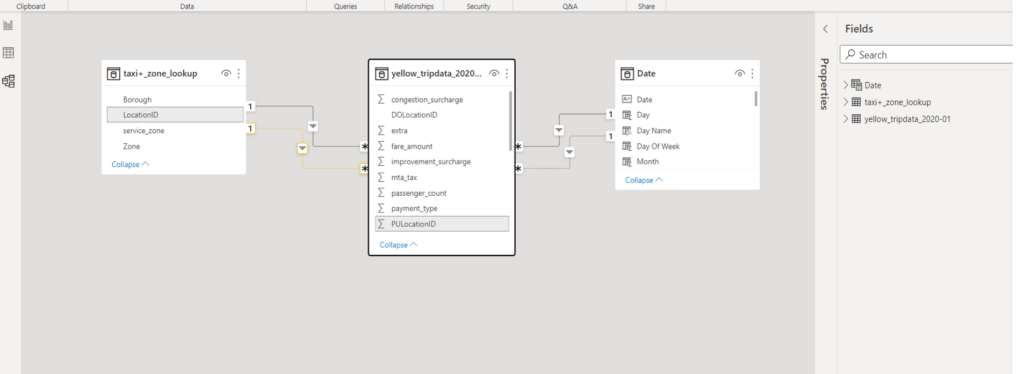Toggle visibility of yellow_tripdata table
This screenshot has height=374, width=1024.
pyautogui.click(x=494, y=74)
